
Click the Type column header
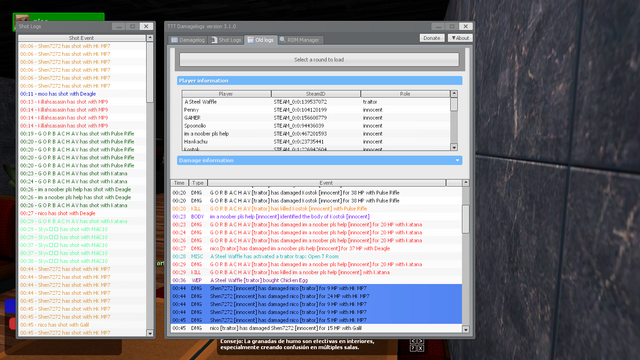point(198,183)
